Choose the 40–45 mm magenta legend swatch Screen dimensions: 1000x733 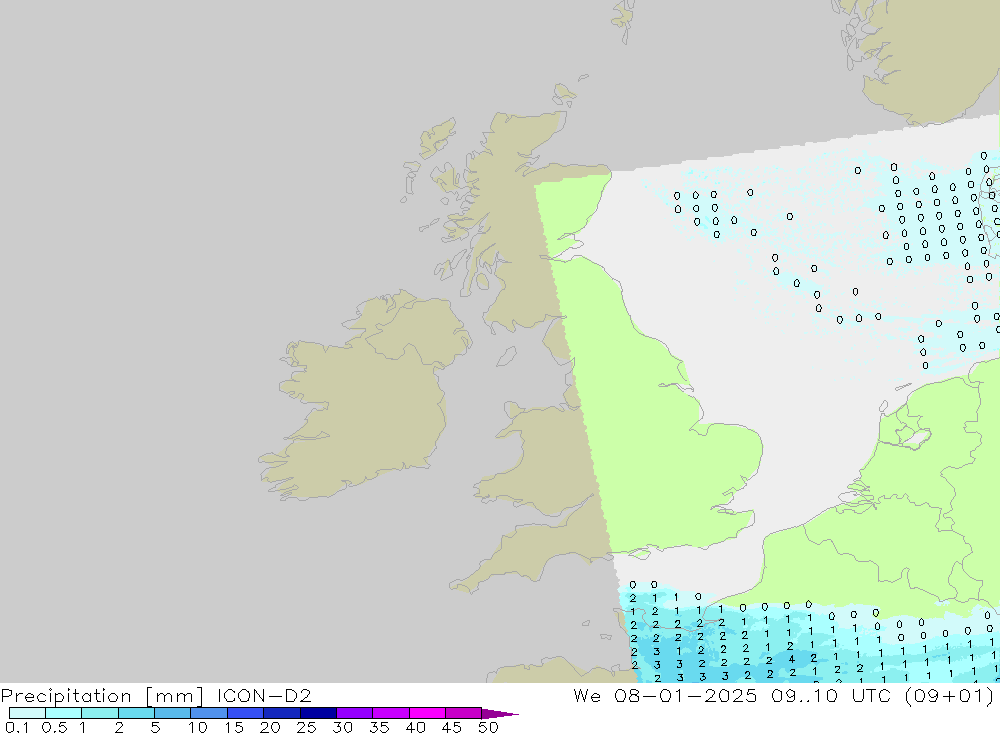427,713
